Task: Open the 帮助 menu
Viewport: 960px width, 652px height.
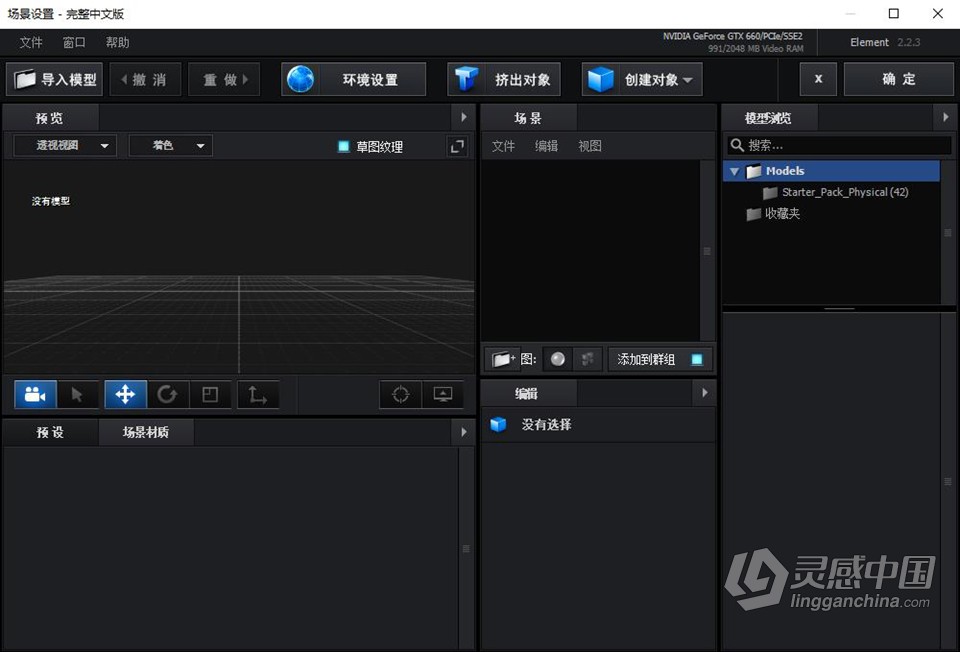Action: point(117,42)
